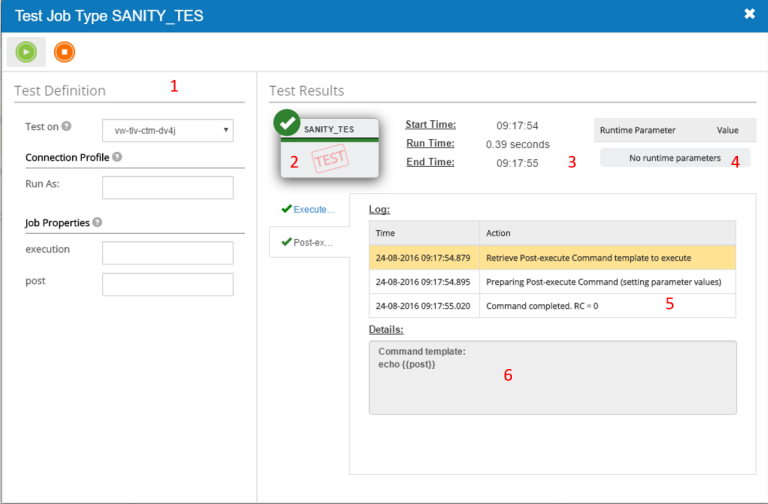Open help icon next to Test on
Screen dimensions: 768x504
point(67,126)
